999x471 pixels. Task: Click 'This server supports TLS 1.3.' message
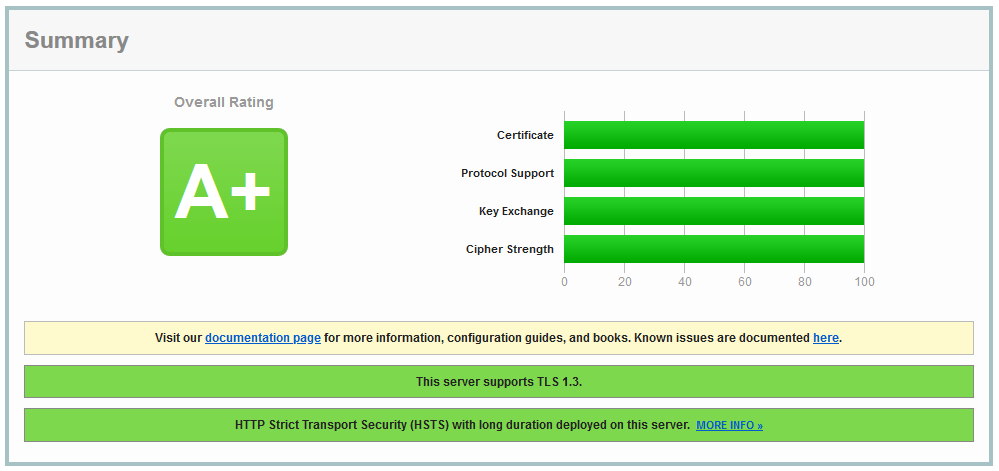click(x=499, y=382)
